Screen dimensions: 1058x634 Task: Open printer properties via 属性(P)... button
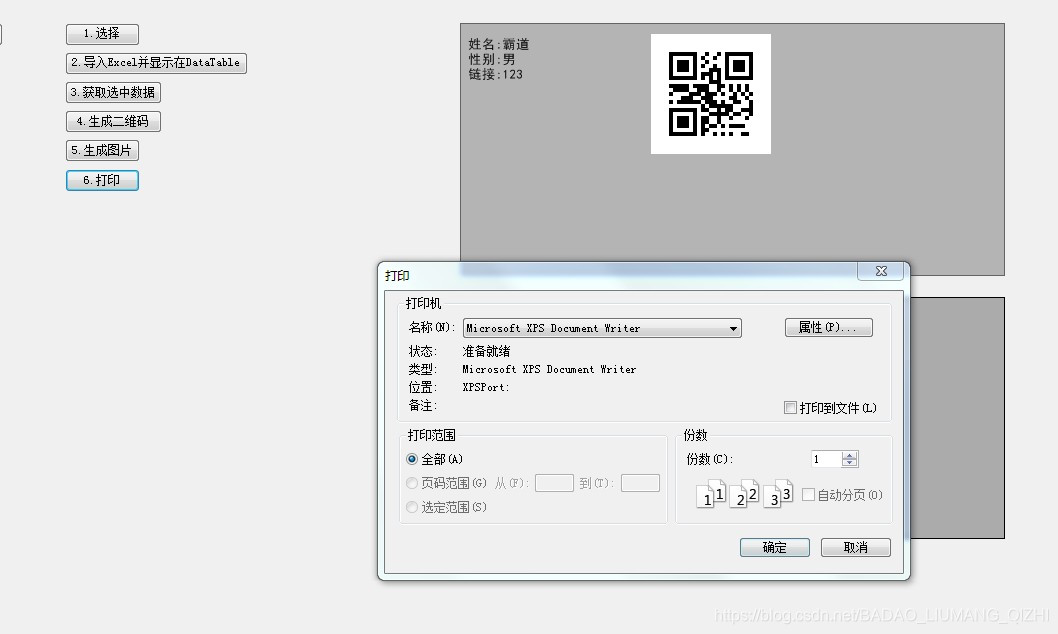(828, 327)
